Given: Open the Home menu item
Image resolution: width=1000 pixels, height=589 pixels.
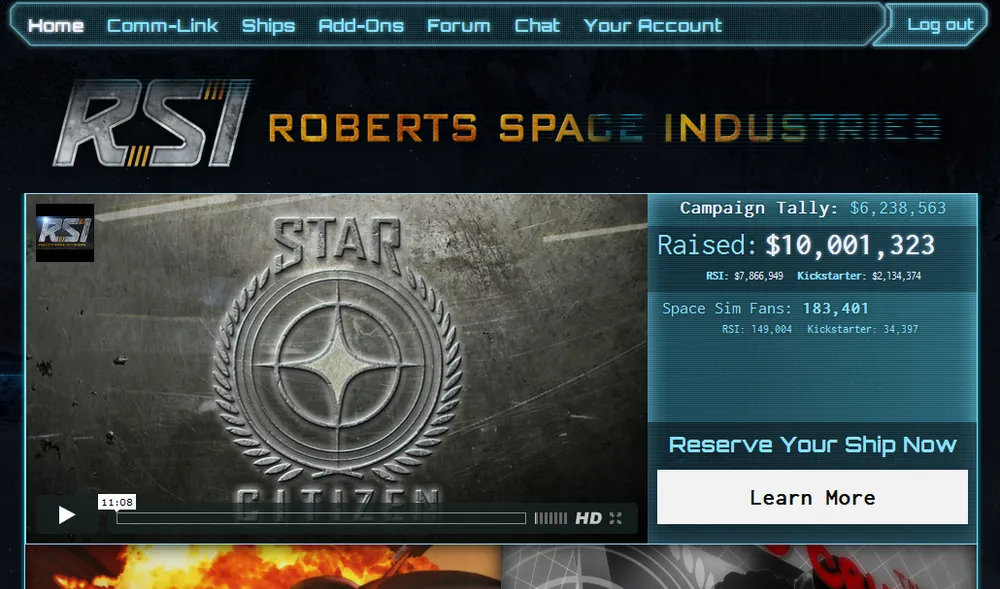Looking at the screenshot, I should 56,25.
